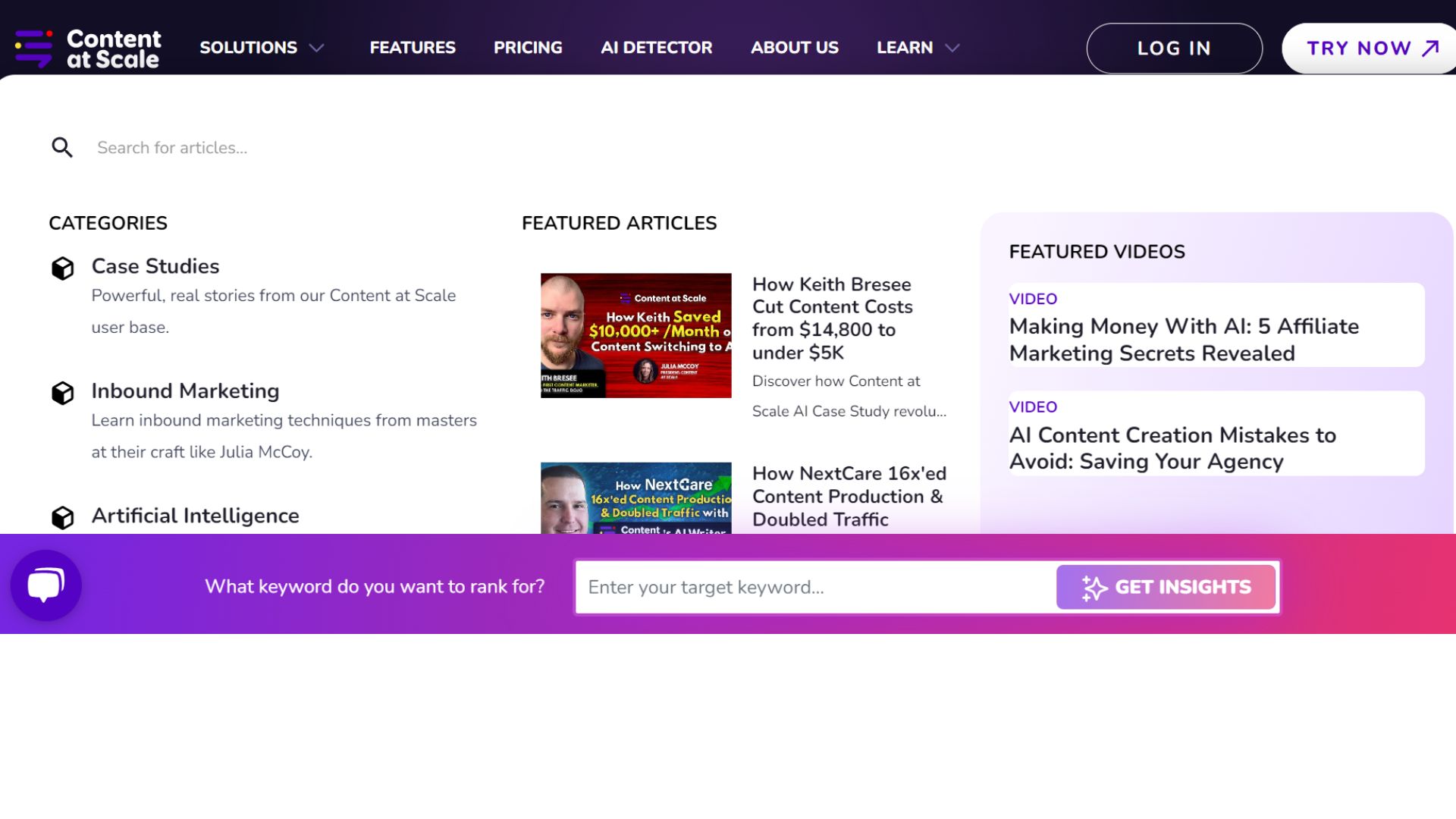Open the AI Detector page

(657, 48)
